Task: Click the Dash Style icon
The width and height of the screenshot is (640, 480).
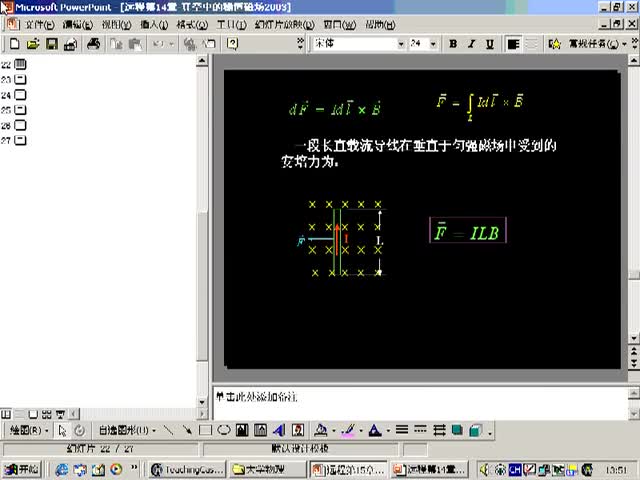Action: coord(420,430)
